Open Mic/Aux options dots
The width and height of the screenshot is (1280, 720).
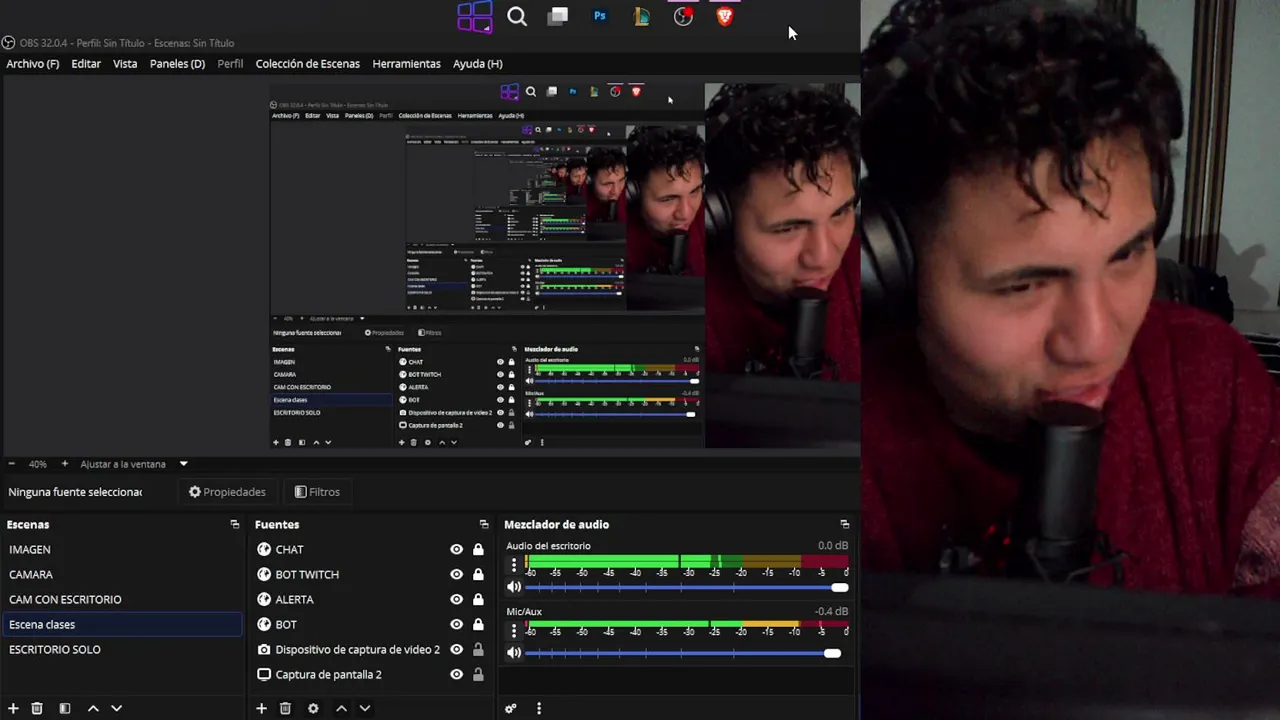[514, 631]
